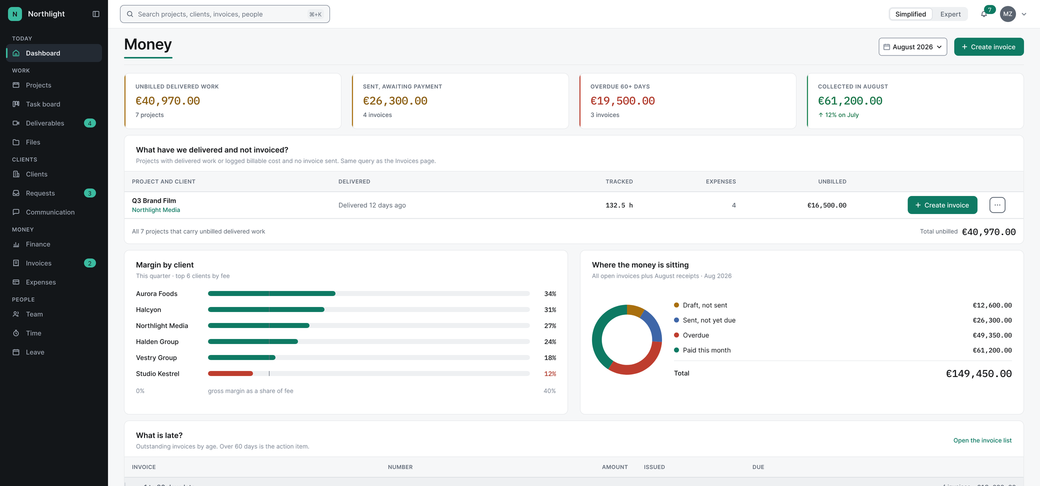Click the Aurora Foods margin bar
Viewport: 1040px width, 486px height.
tap(271, 294)
